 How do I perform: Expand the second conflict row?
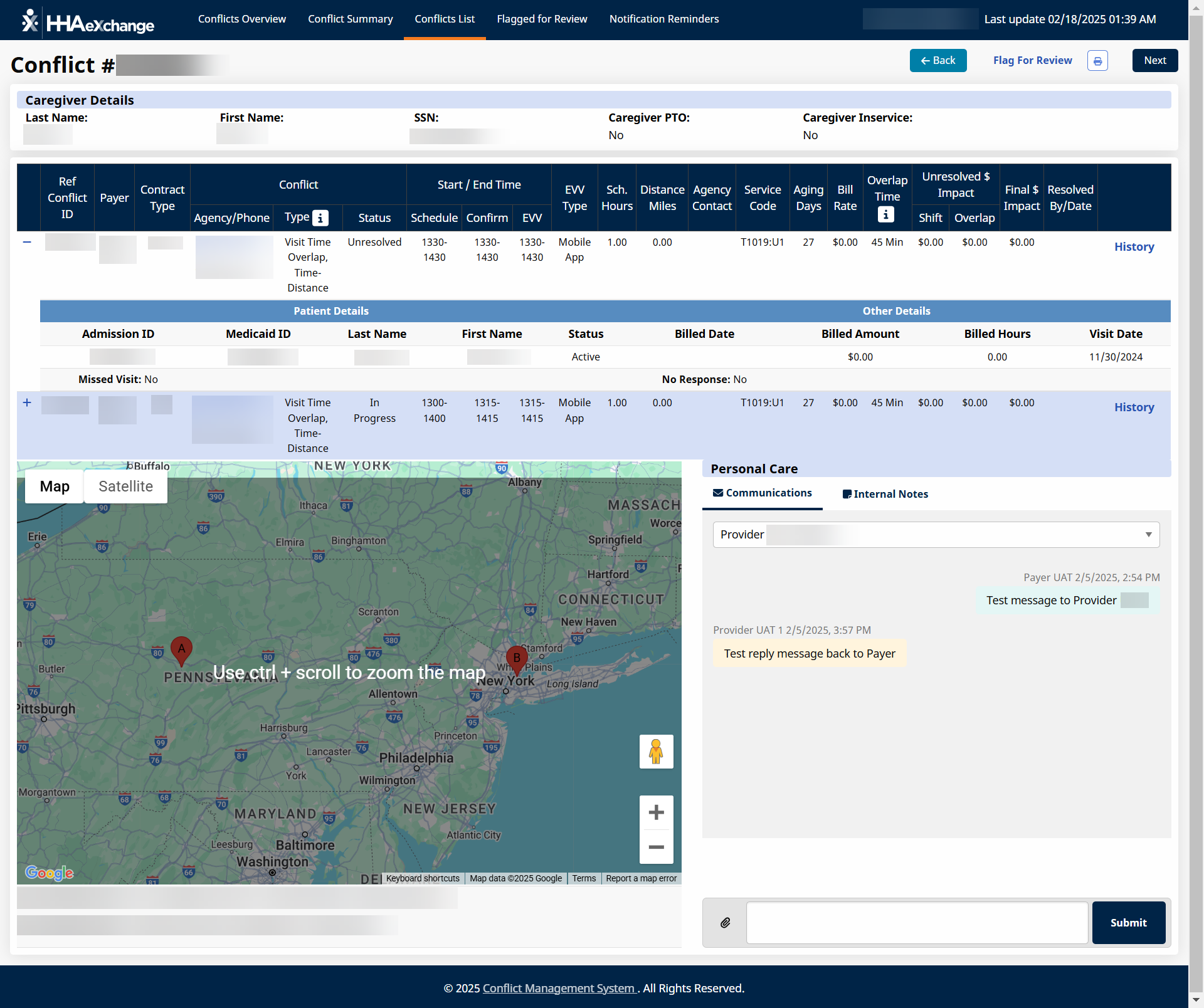(27, 402)
